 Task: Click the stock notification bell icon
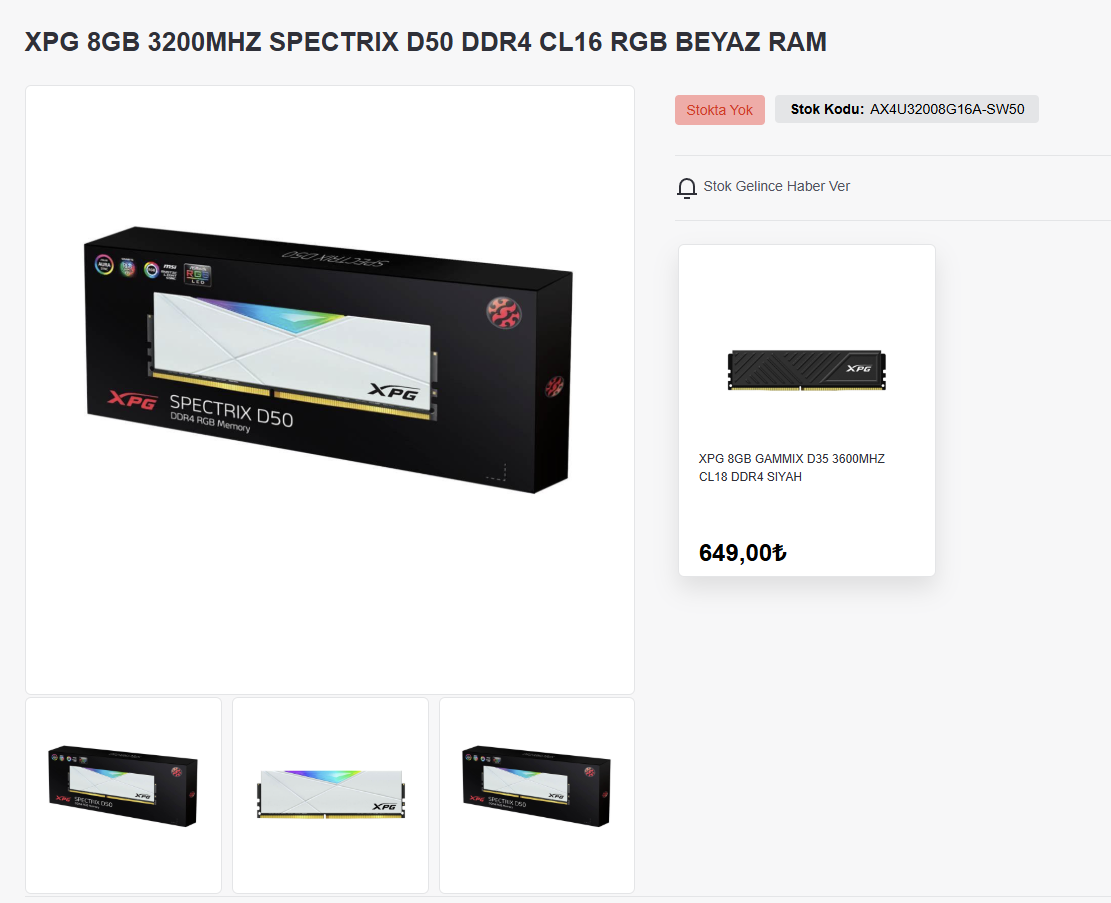[687, 188]
